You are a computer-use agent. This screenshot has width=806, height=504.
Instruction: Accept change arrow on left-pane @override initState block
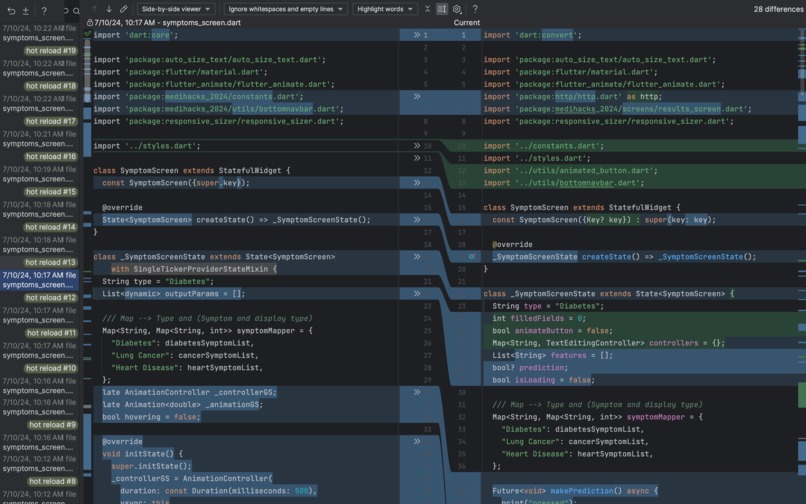tap(417, 441)
